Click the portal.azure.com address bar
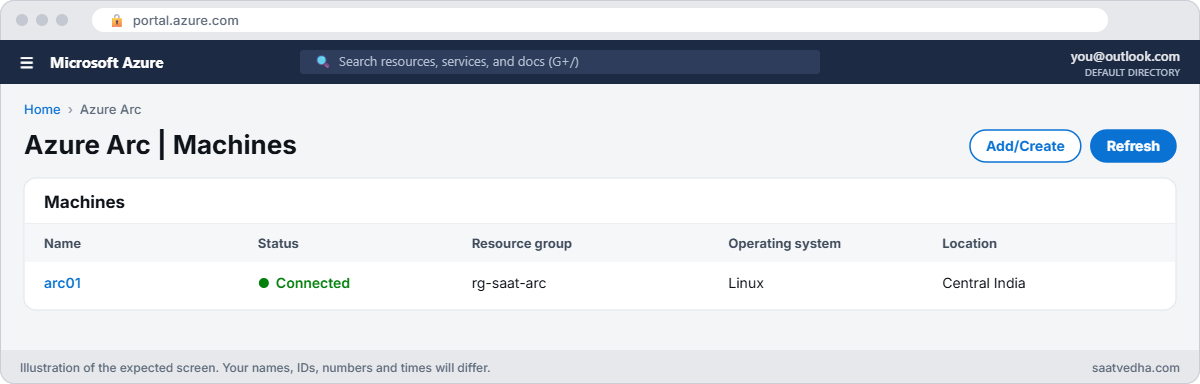The height and width of the screenshot is (384, 1200). coord(600,20)
